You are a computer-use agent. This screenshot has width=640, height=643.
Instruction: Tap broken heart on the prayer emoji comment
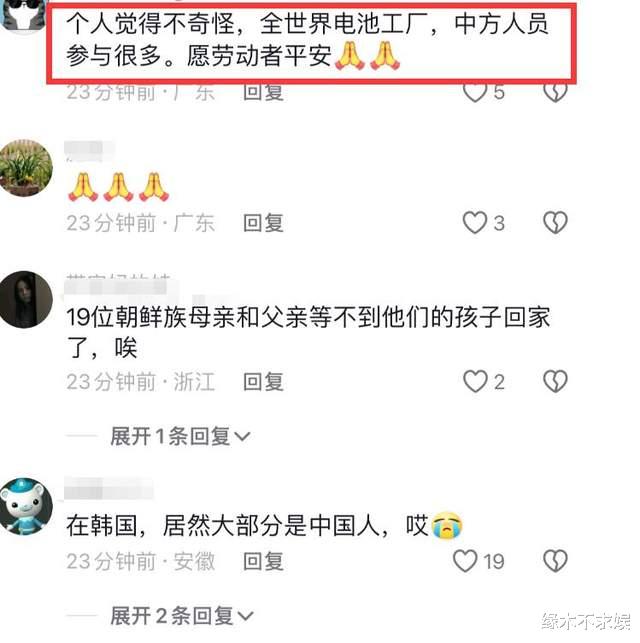click(x=555, y=223)
